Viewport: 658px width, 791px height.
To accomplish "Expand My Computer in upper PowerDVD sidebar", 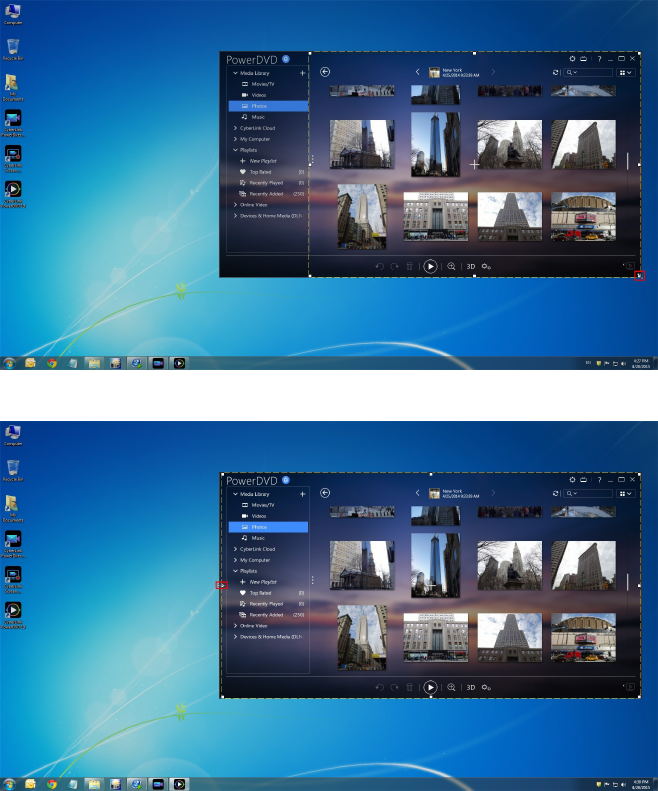I will (235, 139).
